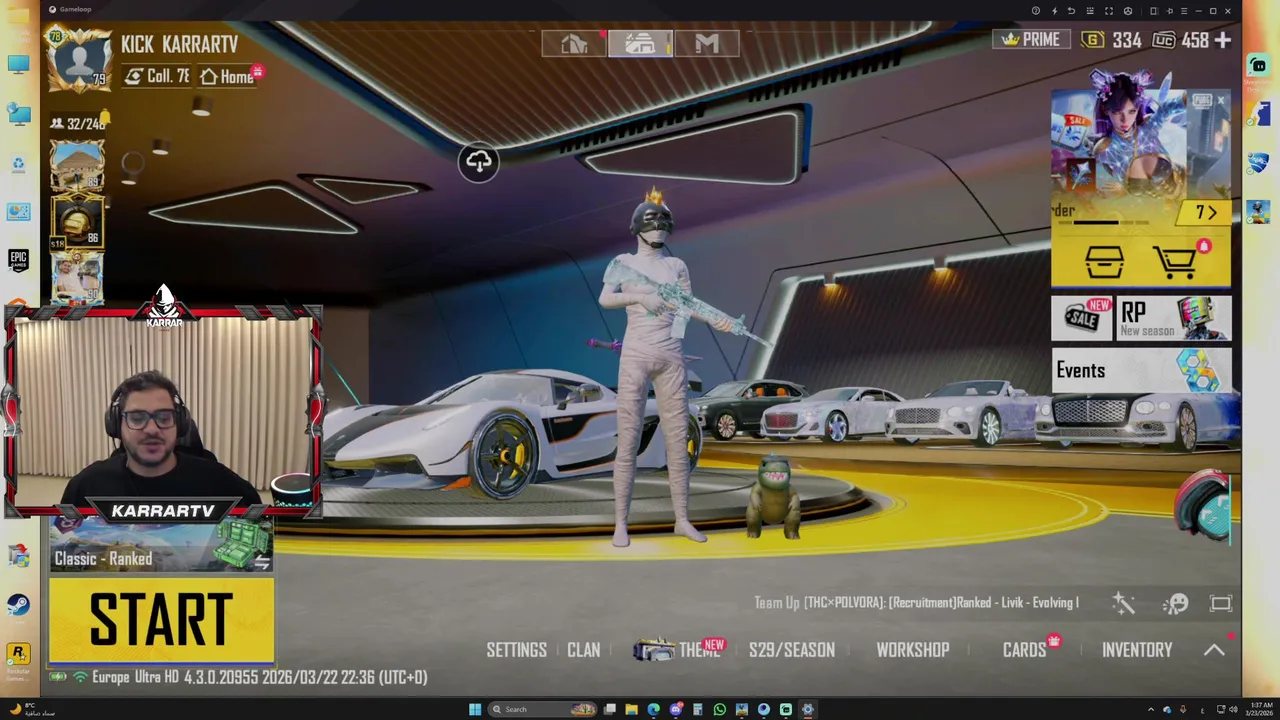Switch to the garage vehicle lobby tab

(640, 43)
